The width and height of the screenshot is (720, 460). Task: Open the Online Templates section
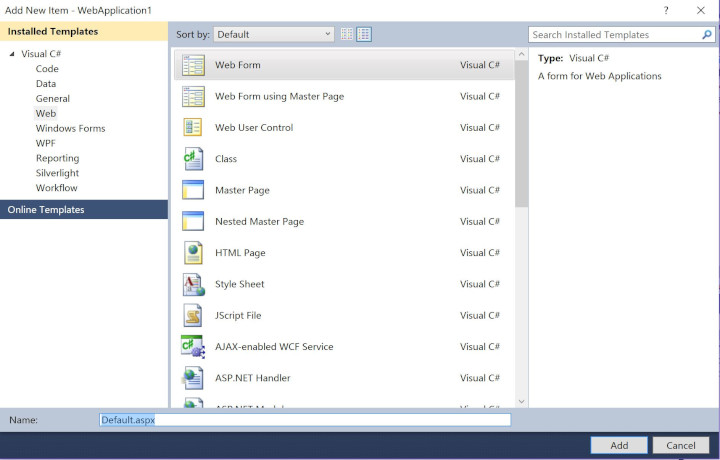(x=84, y=210)
